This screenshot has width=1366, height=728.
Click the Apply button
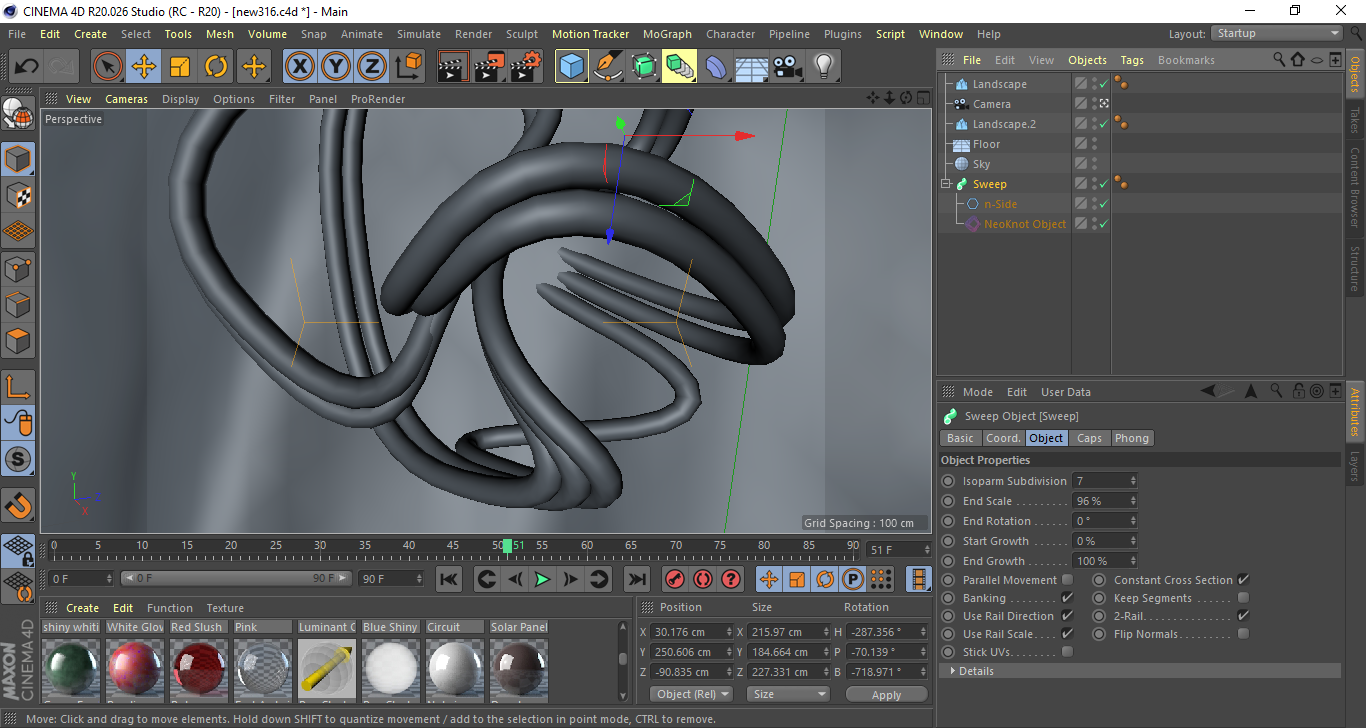tap(886, 694)
